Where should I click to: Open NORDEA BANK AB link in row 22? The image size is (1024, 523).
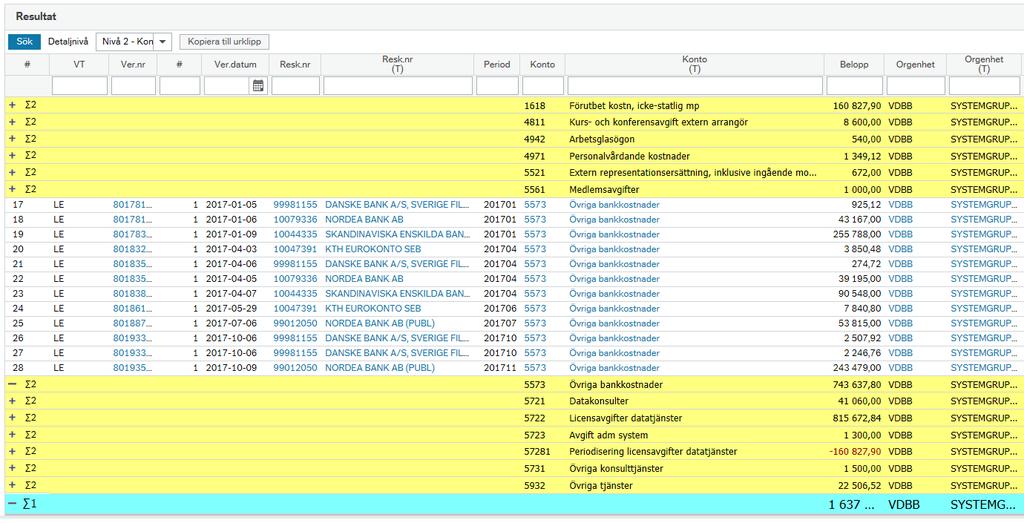pos(364,279)
